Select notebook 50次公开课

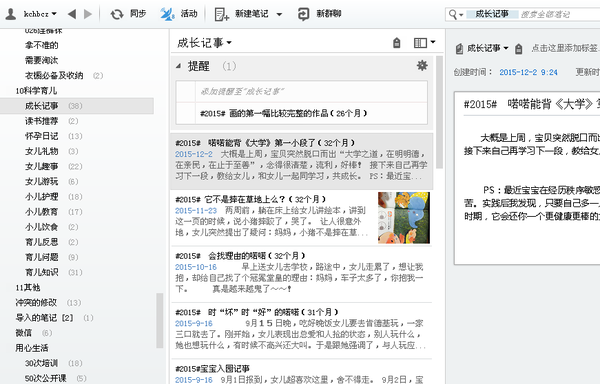coord(46,378)
